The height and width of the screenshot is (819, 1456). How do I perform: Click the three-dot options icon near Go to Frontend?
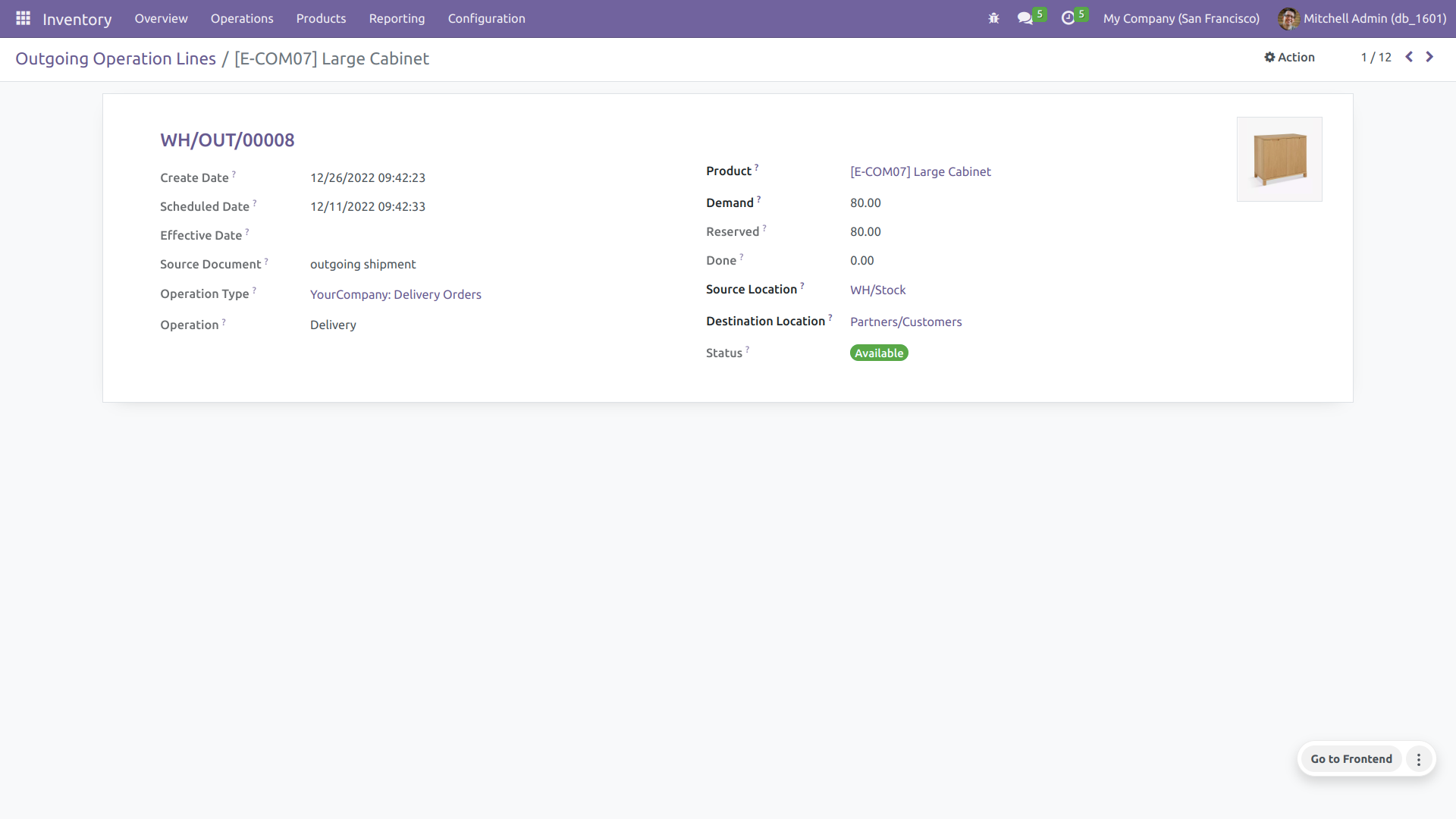(x=1419, y=759)
